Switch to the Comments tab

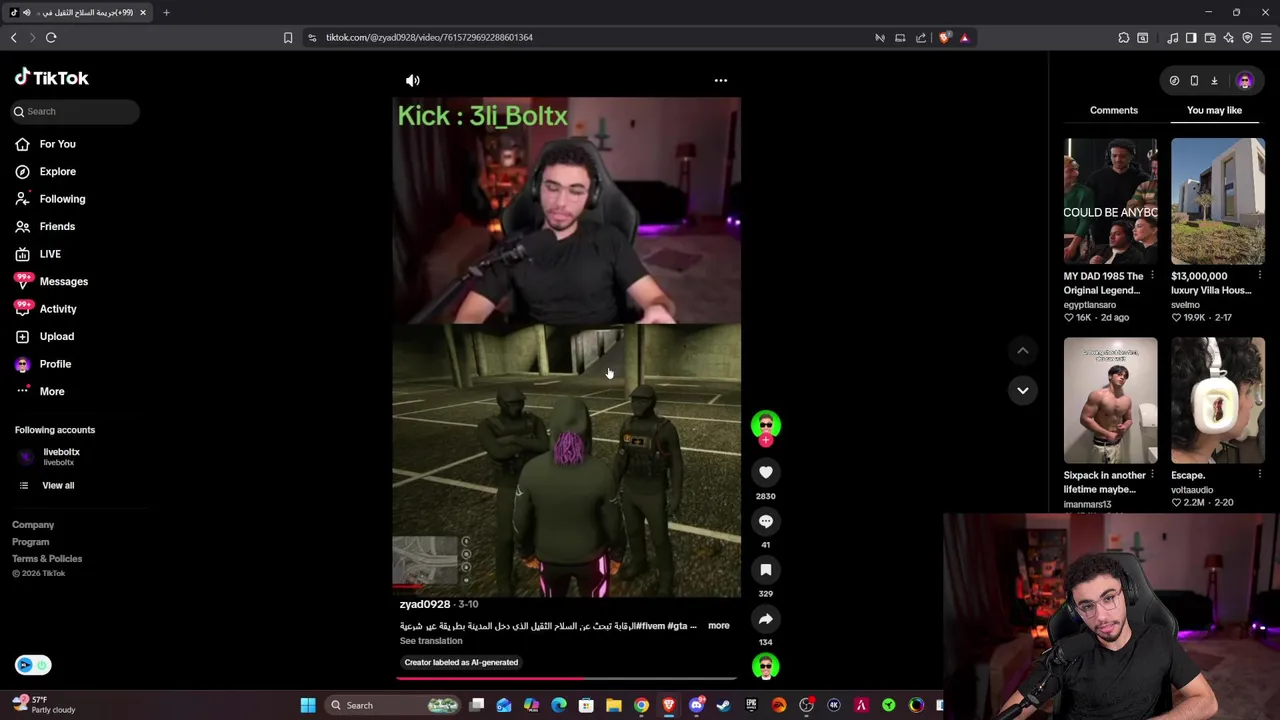1113,110
